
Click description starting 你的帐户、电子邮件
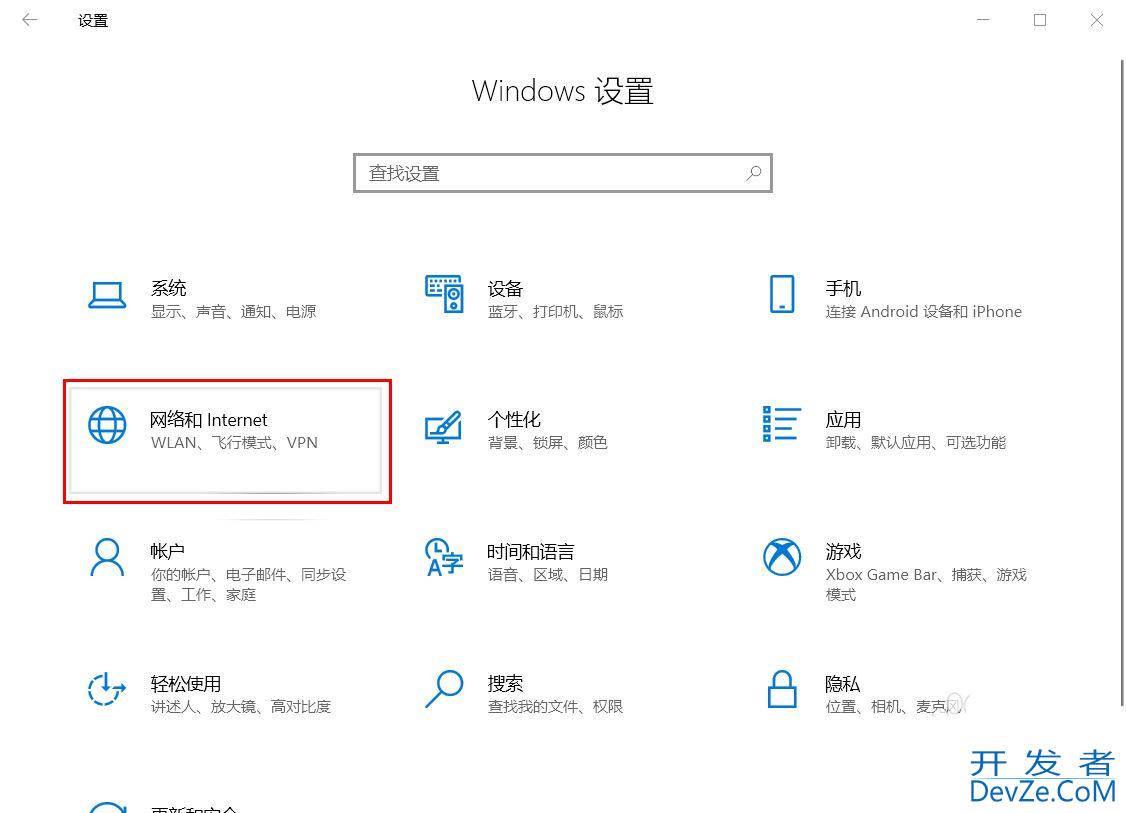pyautogui.click(x=248, y=585)
